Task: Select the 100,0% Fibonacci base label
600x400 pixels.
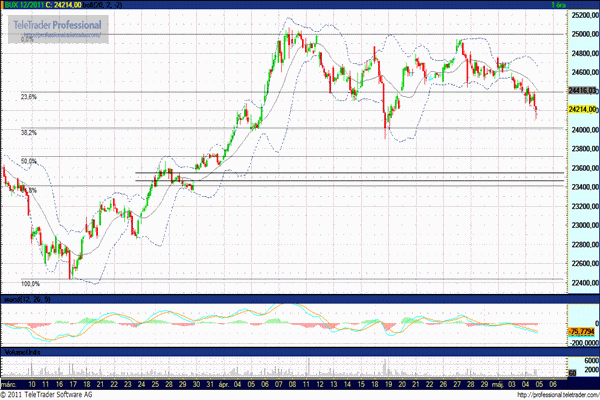Action: [31, 284]
